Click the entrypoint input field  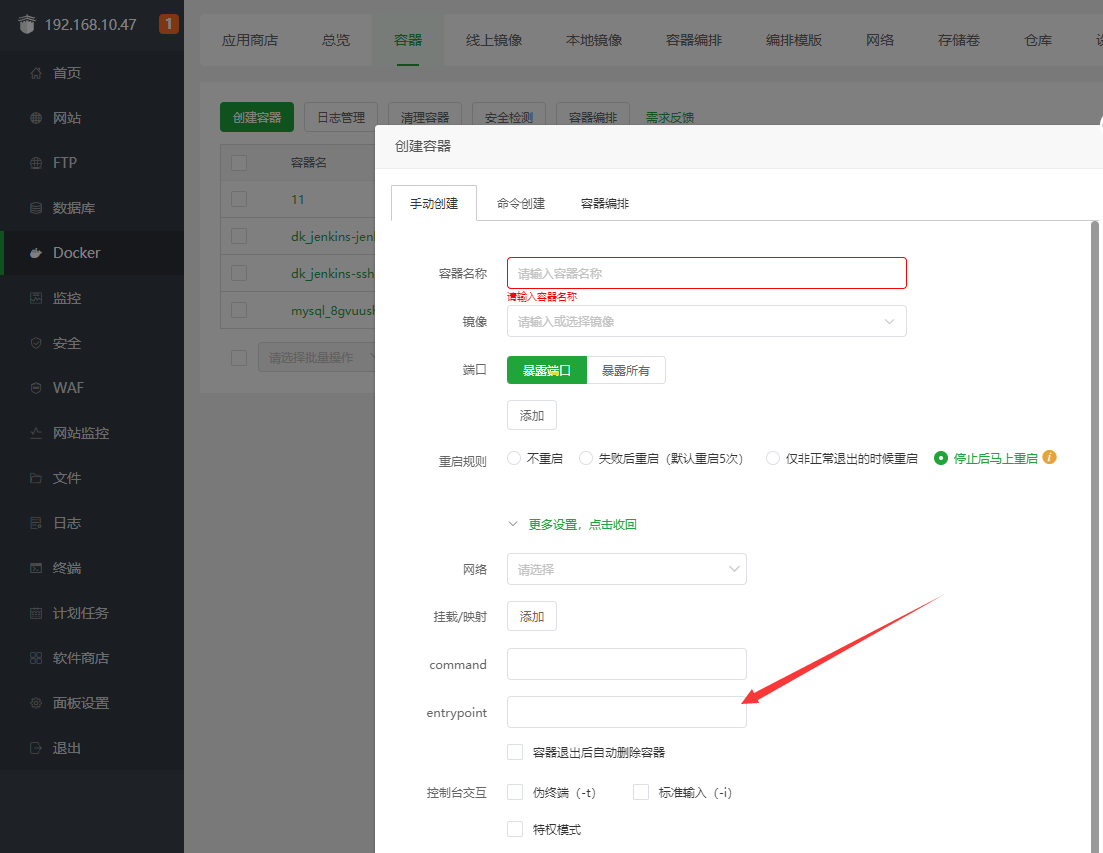pos(627,712)
